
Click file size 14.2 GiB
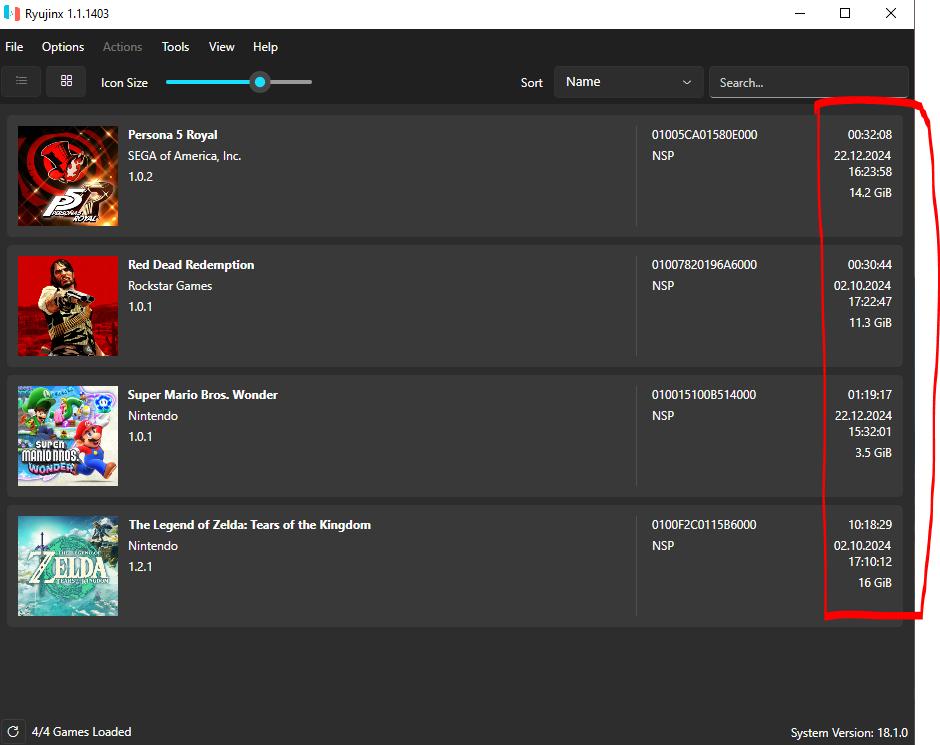click(x=870, y=193)
